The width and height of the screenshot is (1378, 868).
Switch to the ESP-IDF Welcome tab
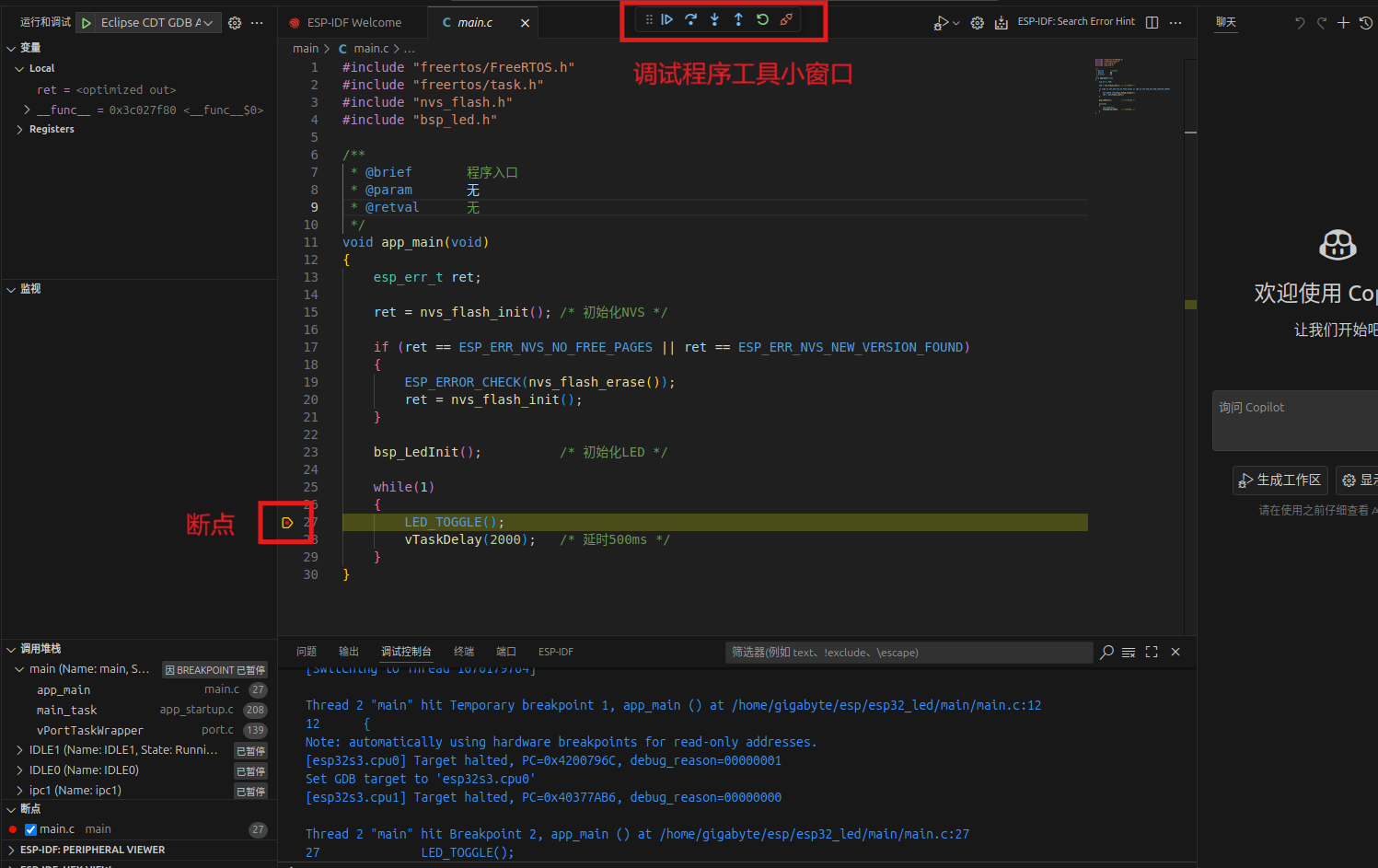pos(353,21)
